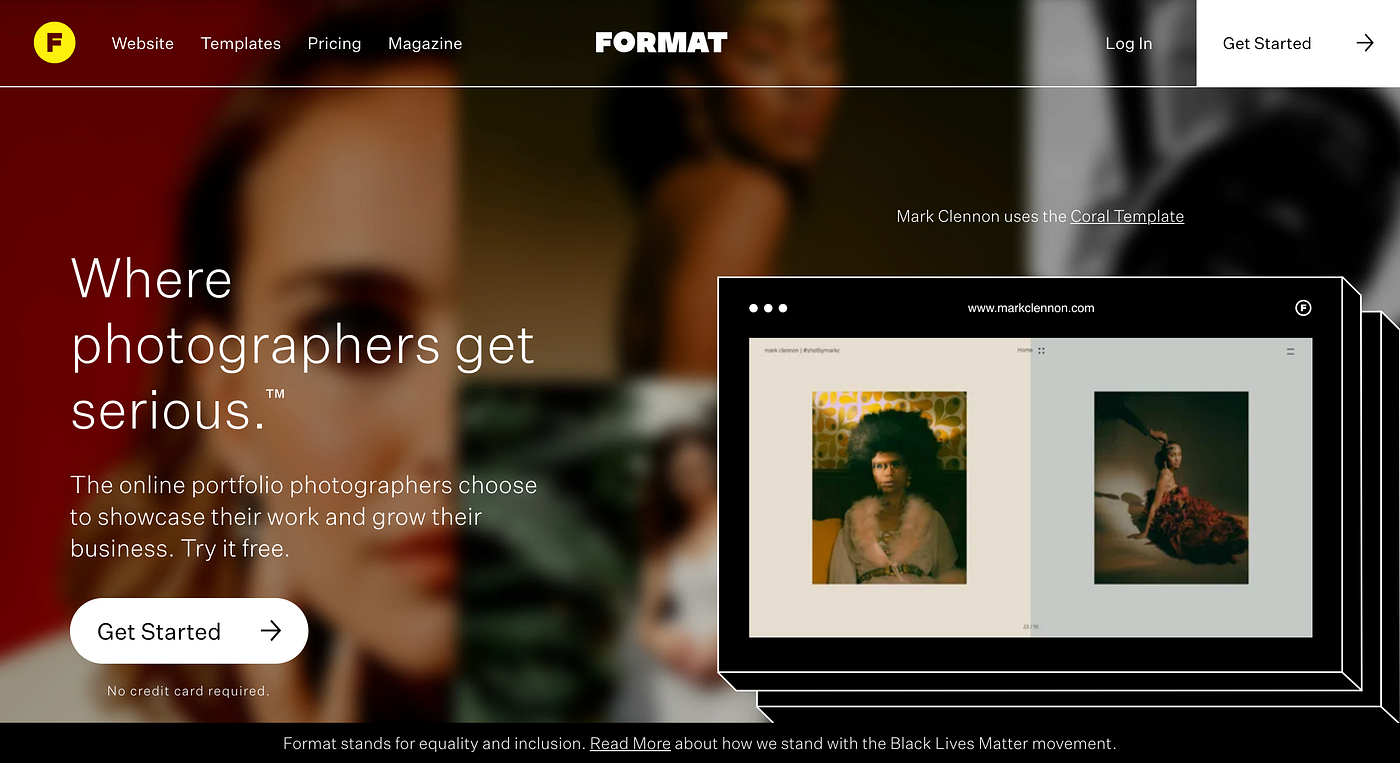The image size is (1400, 763).
Task: Select the afro portrait photo thumbnail
Action: coord(889,488)
